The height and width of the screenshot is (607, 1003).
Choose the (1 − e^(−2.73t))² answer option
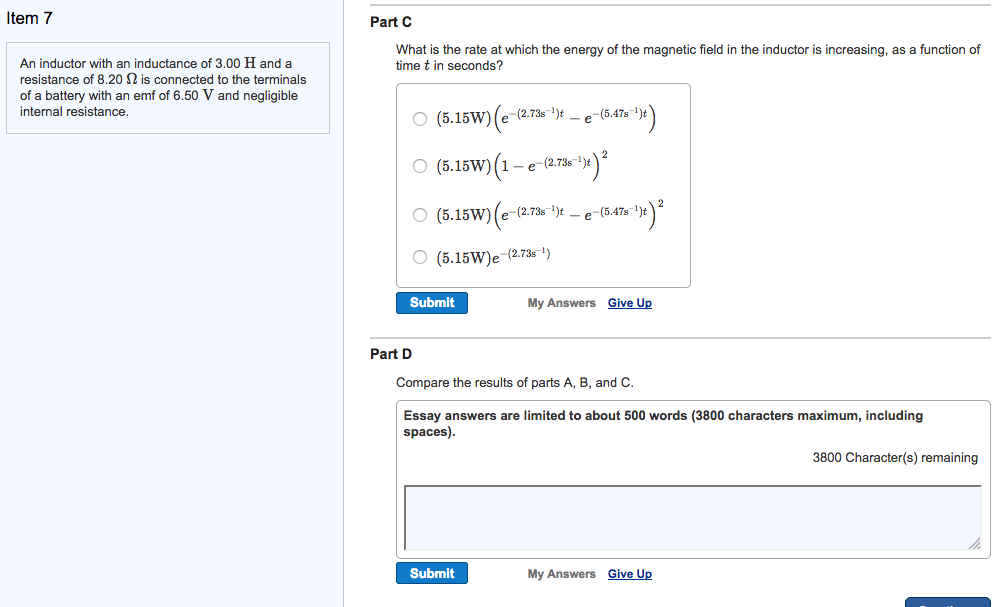pos(420,166)
